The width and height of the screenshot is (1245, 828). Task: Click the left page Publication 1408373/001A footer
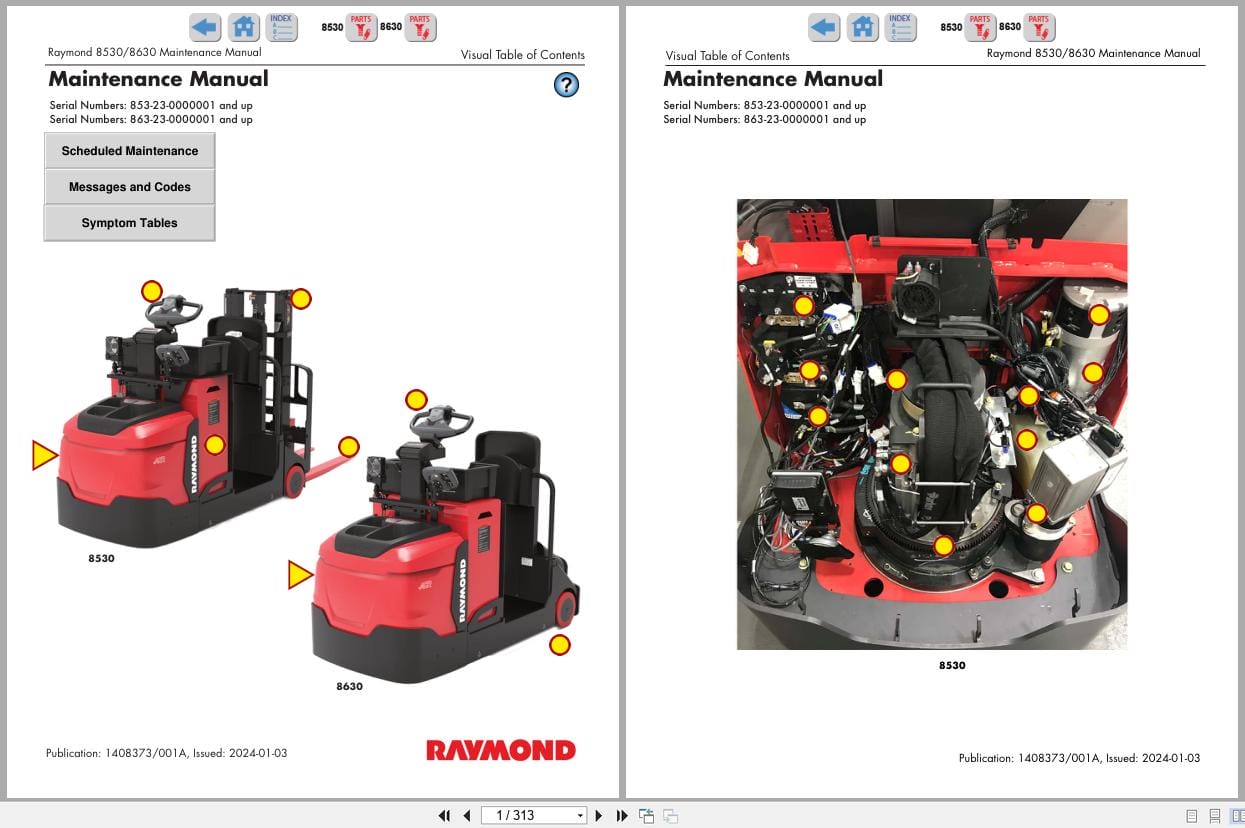pos(166,753)
